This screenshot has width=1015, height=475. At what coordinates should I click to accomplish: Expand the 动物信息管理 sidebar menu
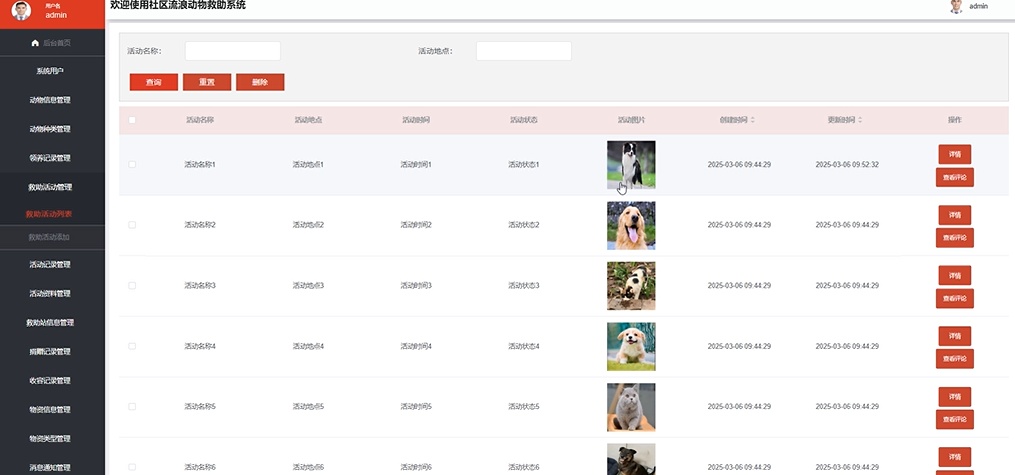(x=50, y=100)
